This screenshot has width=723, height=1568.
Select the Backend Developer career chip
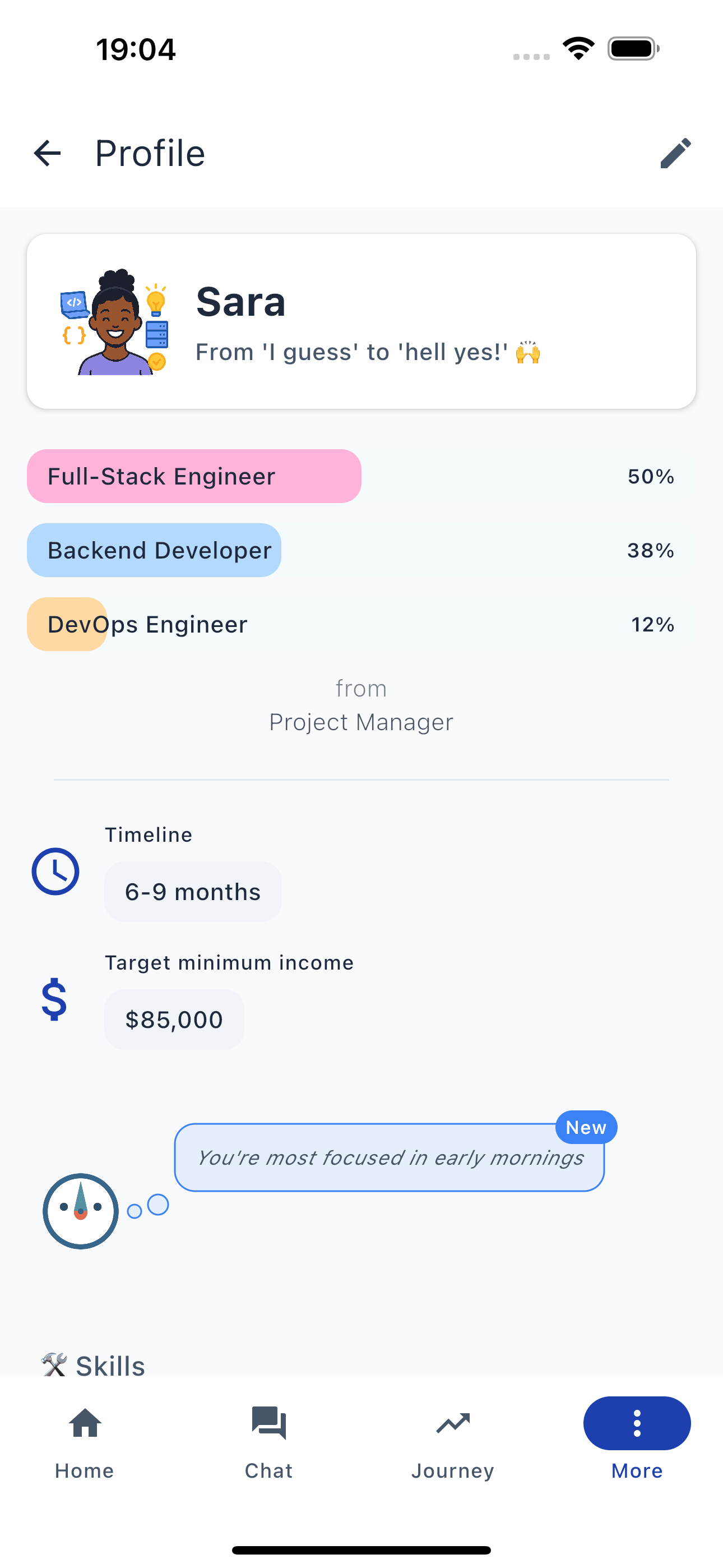(154, 550)
